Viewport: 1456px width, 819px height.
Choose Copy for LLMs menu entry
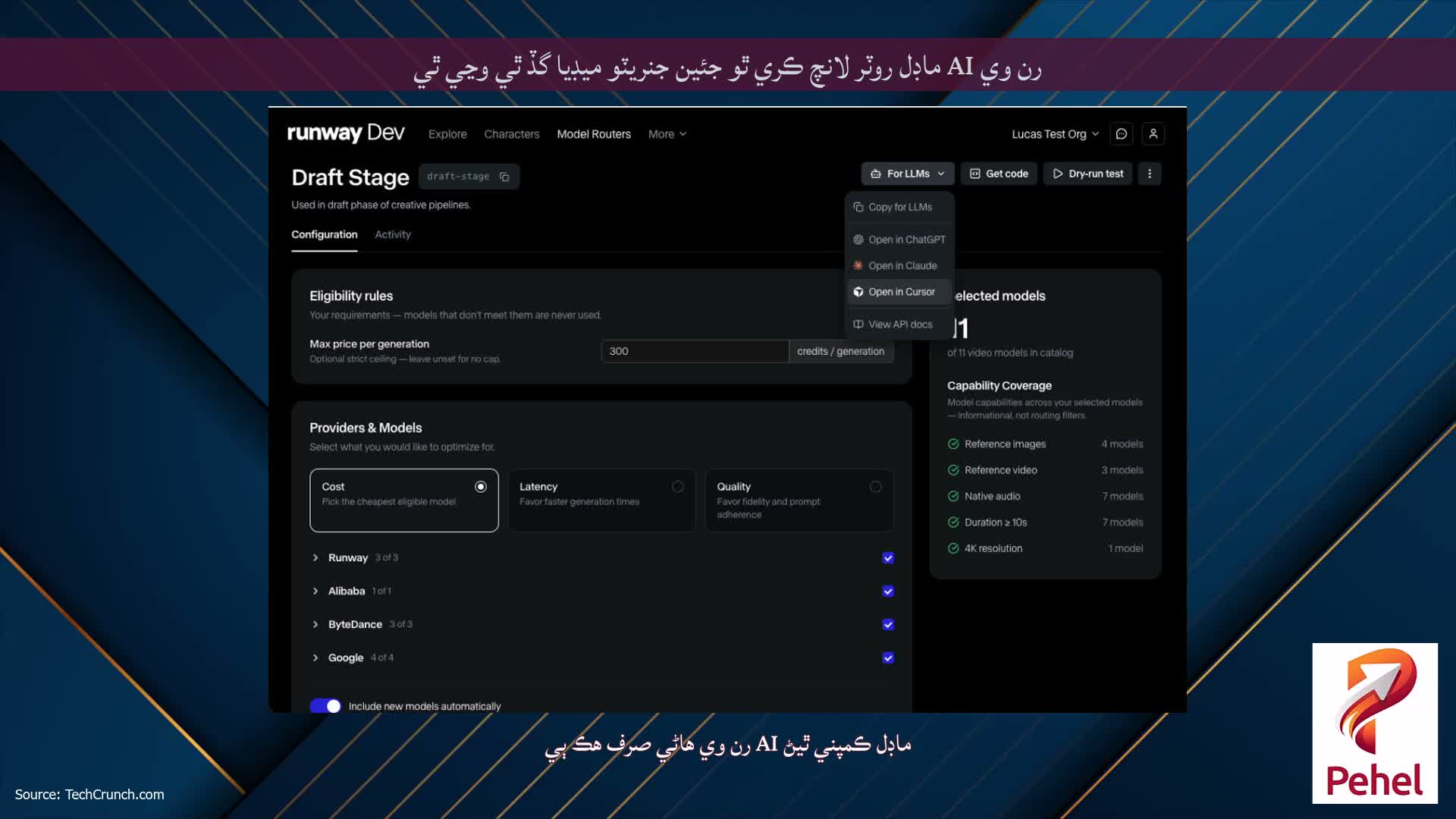pyautogui.click(x=899, y=207)
